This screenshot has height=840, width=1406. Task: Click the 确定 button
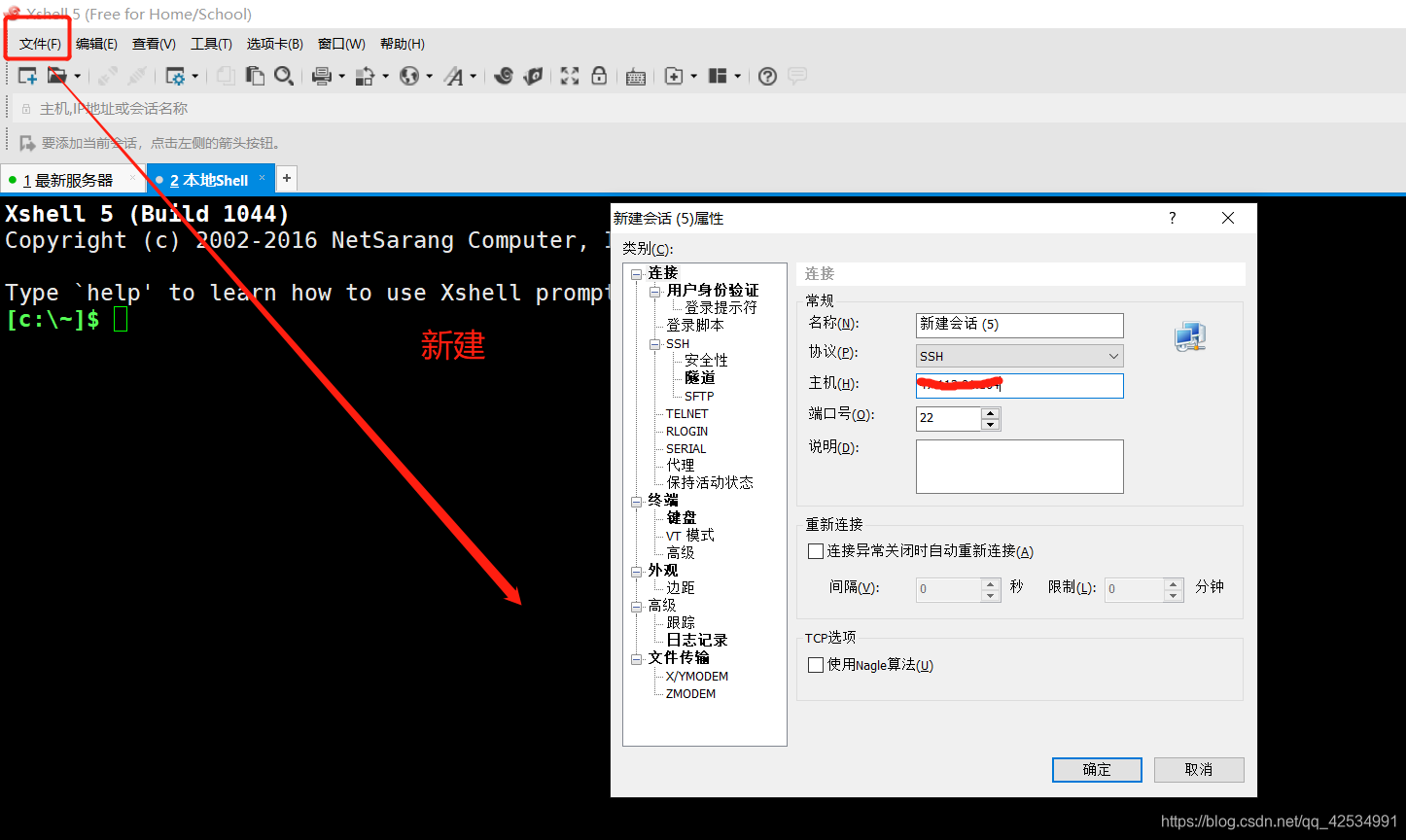tap(1097, 770)
